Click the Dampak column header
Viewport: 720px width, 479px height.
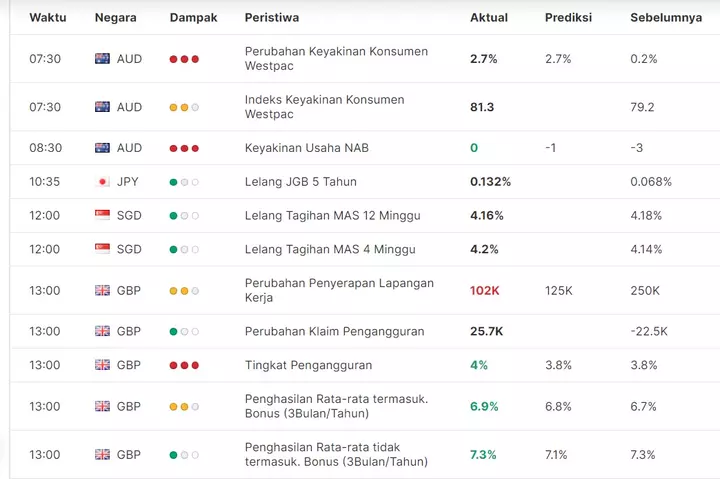pos(193,17)
